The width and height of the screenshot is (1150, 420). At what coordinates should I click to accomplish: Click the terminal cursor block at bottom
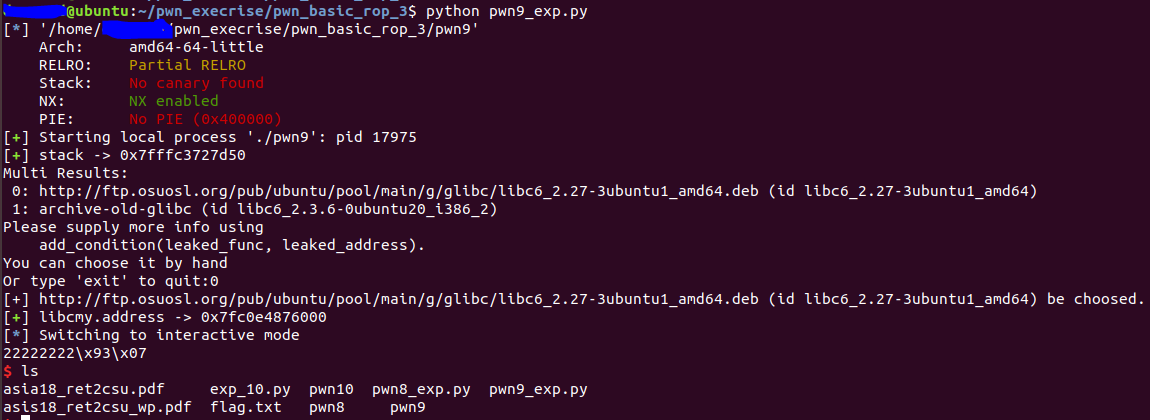point(25,416)
